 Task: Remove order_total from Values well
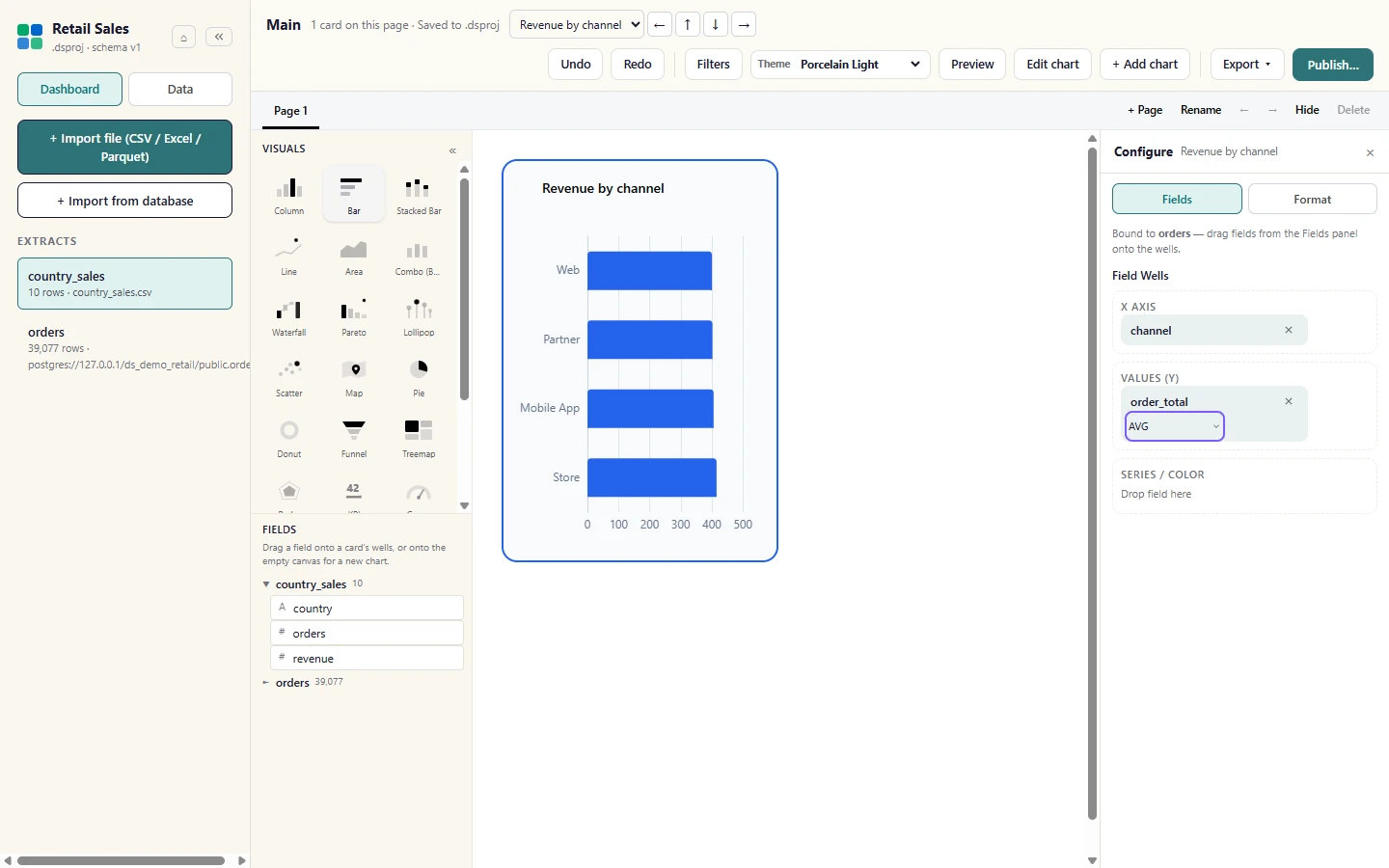pos(1289,401)
